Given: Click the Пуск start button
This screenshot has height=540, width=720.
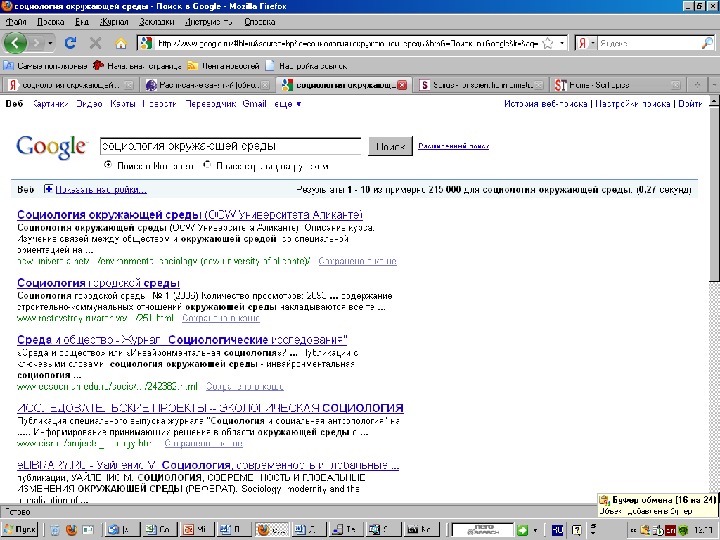Looking at the screenshot, I should click(x=20, y=529).
